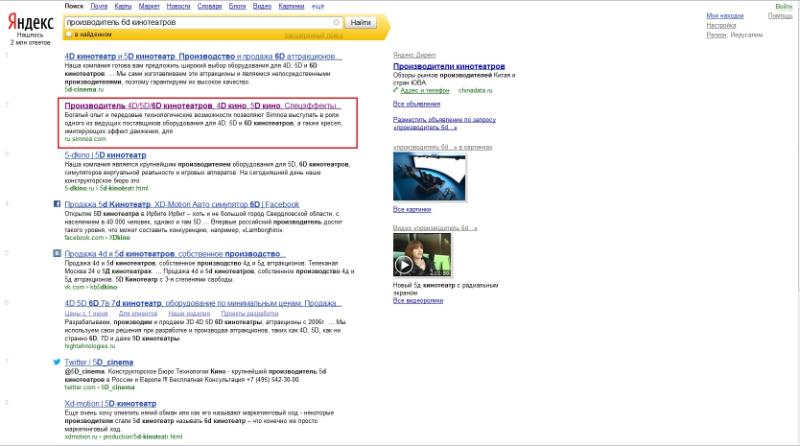Open result 'Продажа 4d и 5d кинотеатров, собственное производство'
This screenshot has width=800, height=446.
pyautogui.click(x=174, y=254)
